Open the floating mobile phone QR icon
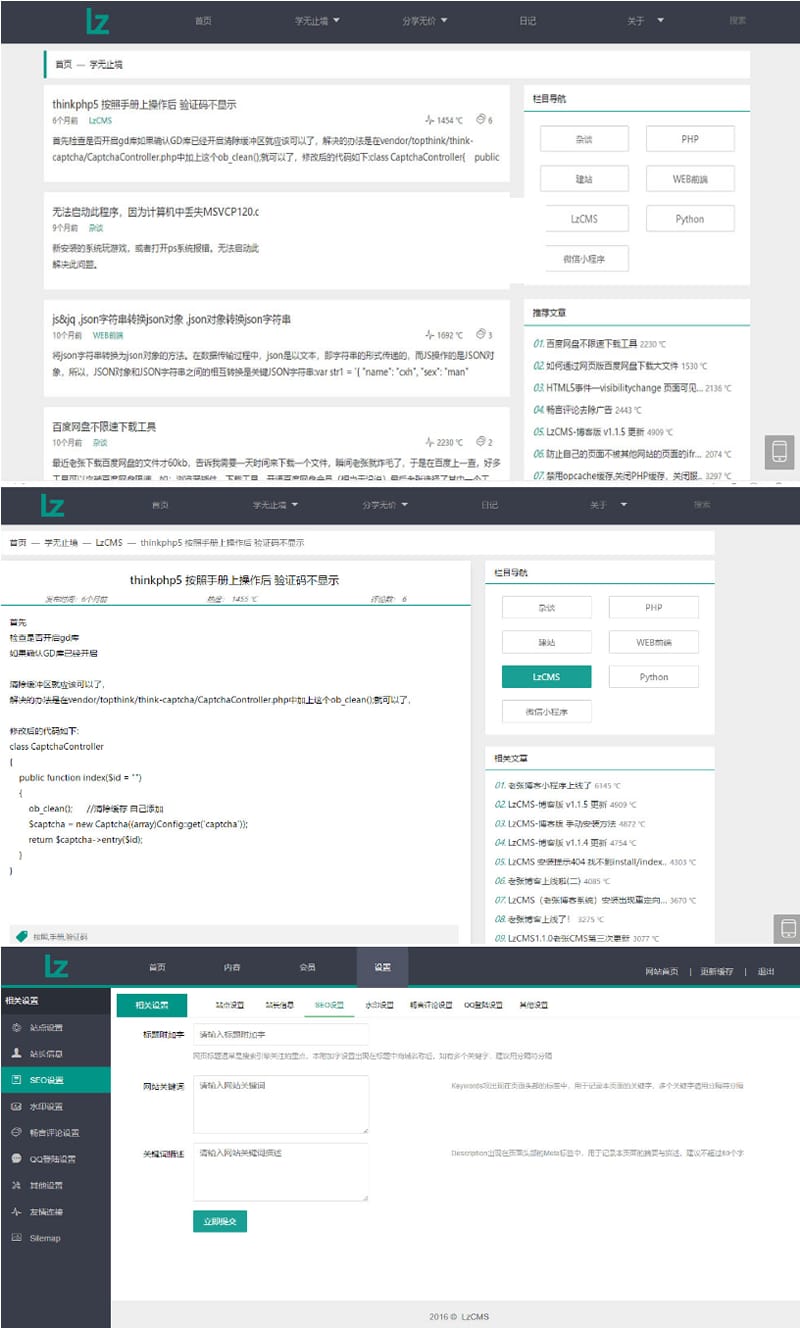Screen dimensions: 800x1328 (x=780, y=452)
